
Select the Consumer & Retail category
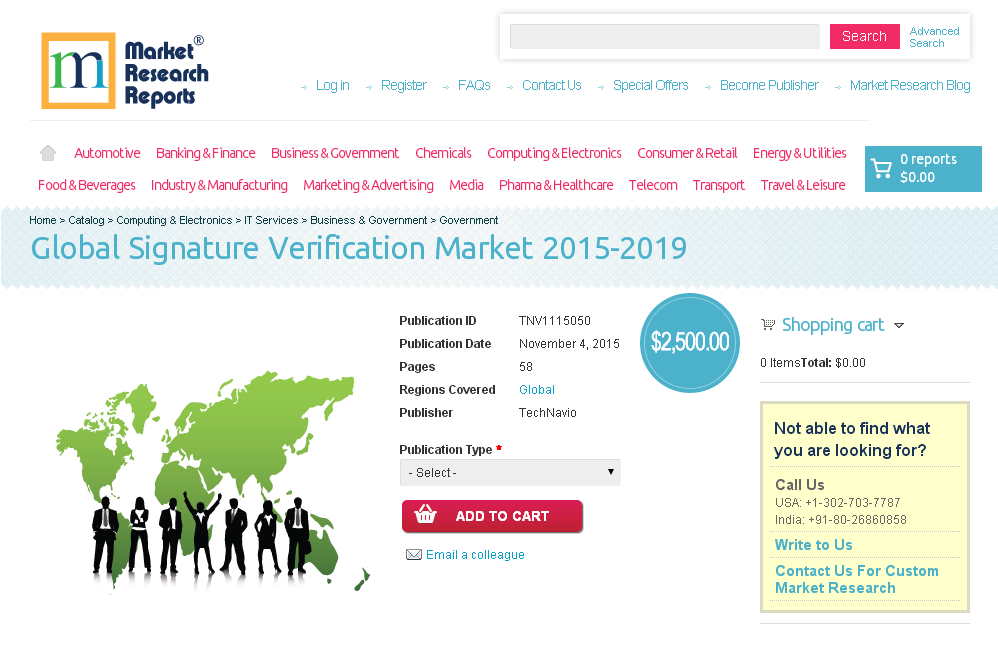[687, 153]
